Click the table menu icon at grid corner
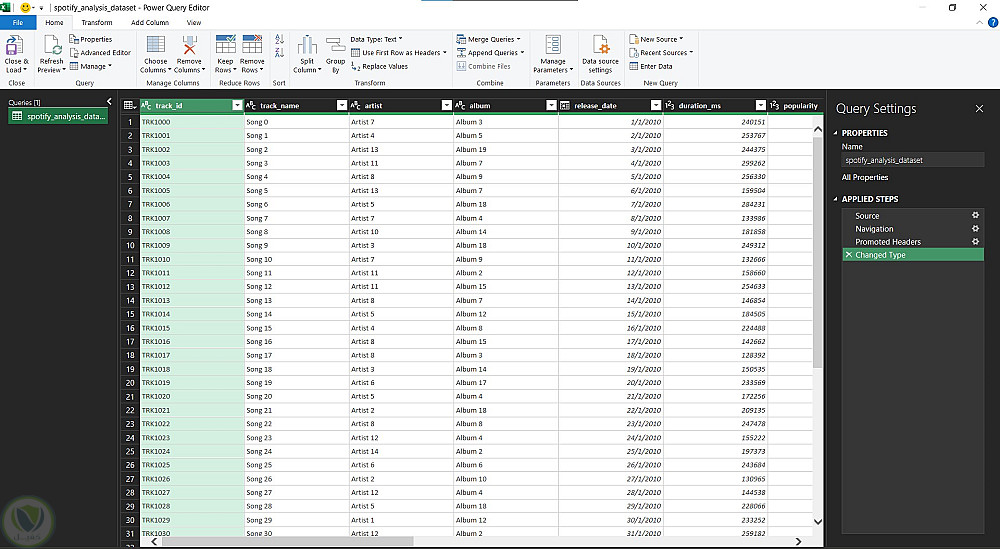Viewport: 1000px width, 549px height. point(129,105)
